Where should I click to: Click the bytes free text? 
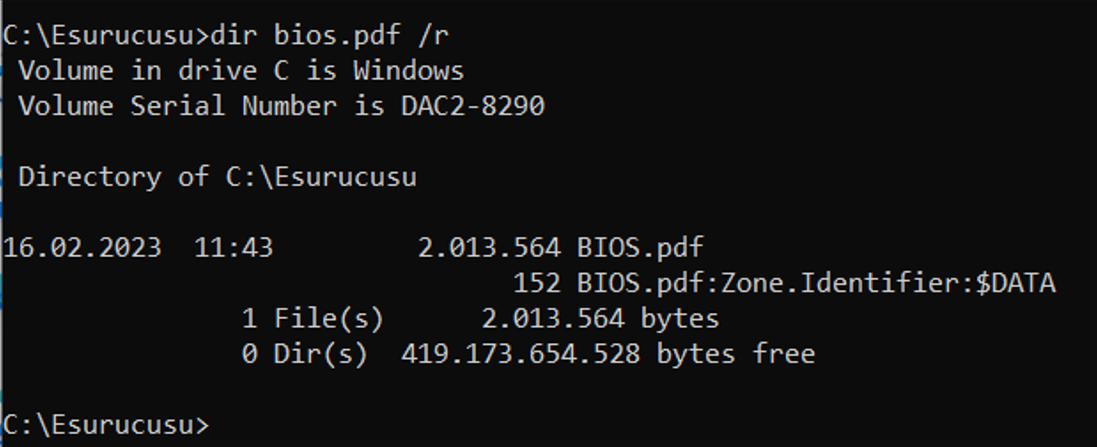(736, 354)
